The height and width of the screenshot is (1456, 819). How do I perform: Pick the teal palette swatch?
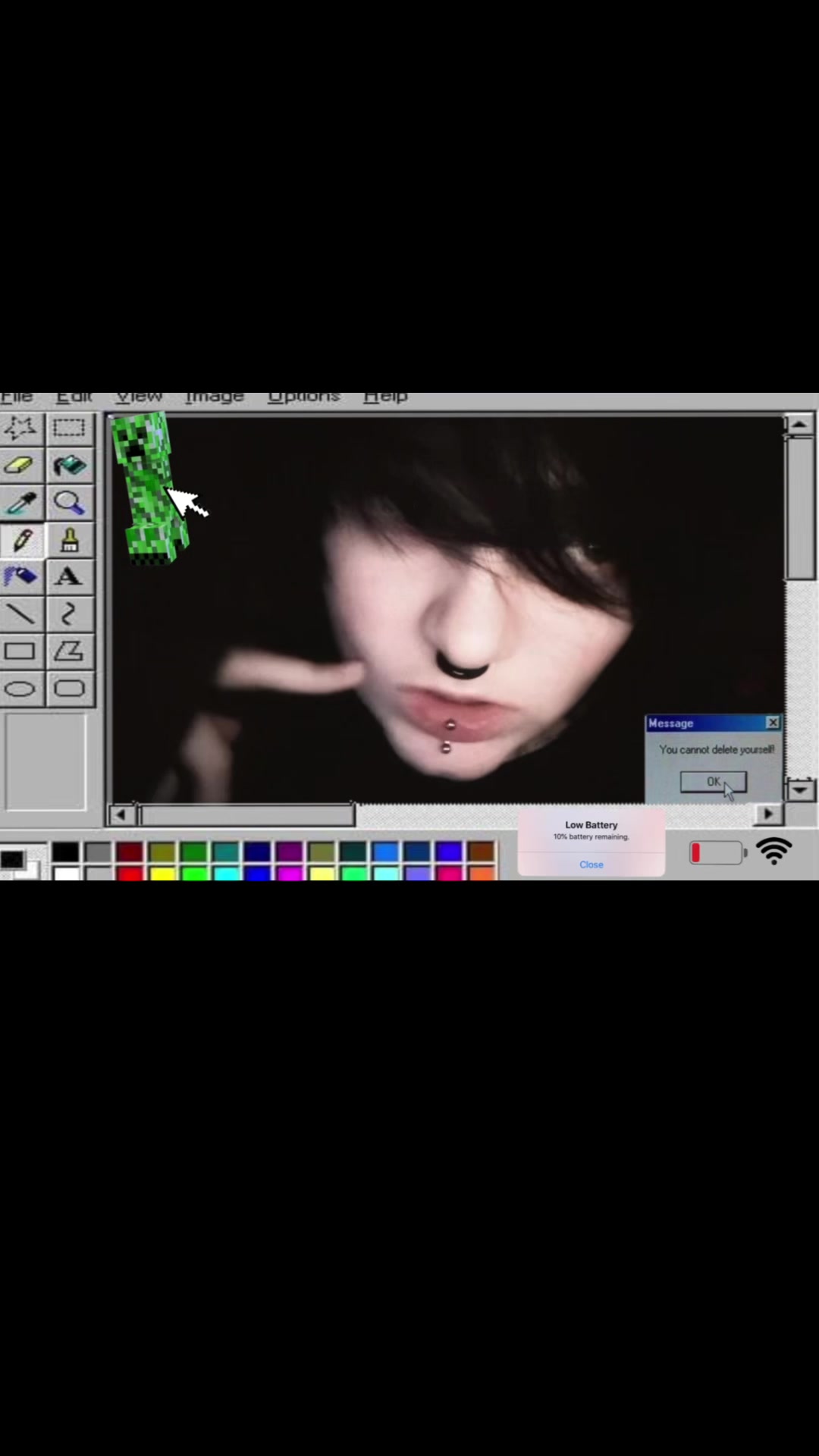coord(225,852)
